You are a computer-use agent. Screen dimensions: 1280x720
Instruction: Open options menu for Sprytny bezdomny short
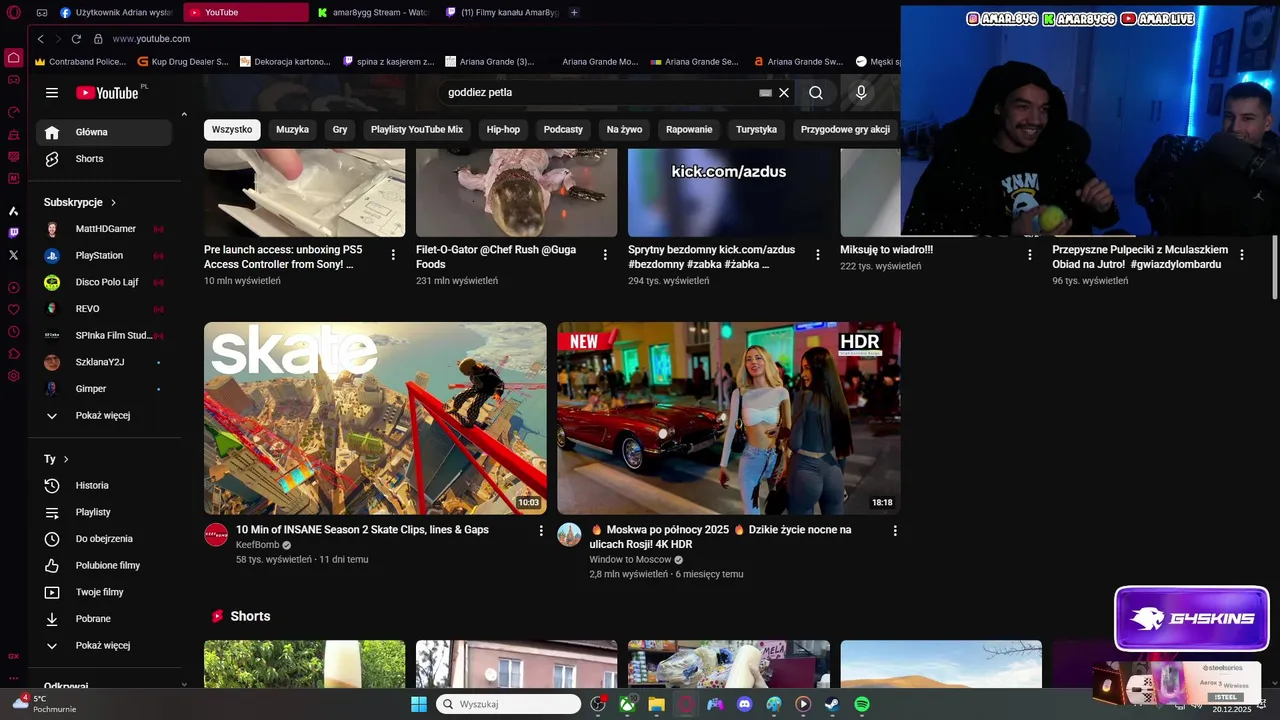pos(817,255)
